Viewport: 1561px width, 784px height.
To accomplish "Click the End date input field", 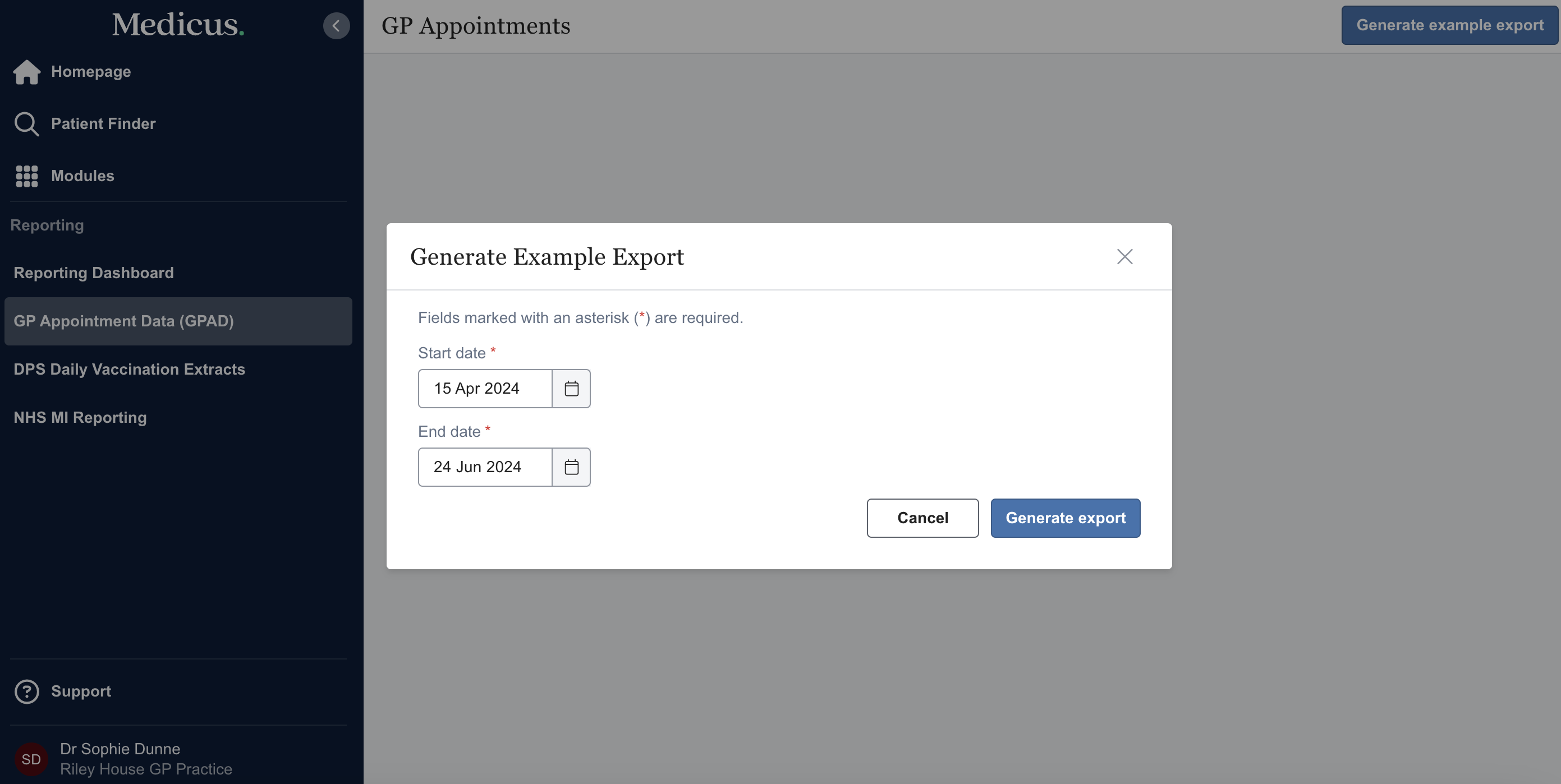I will pyautogui.click(x=485, y=467).
